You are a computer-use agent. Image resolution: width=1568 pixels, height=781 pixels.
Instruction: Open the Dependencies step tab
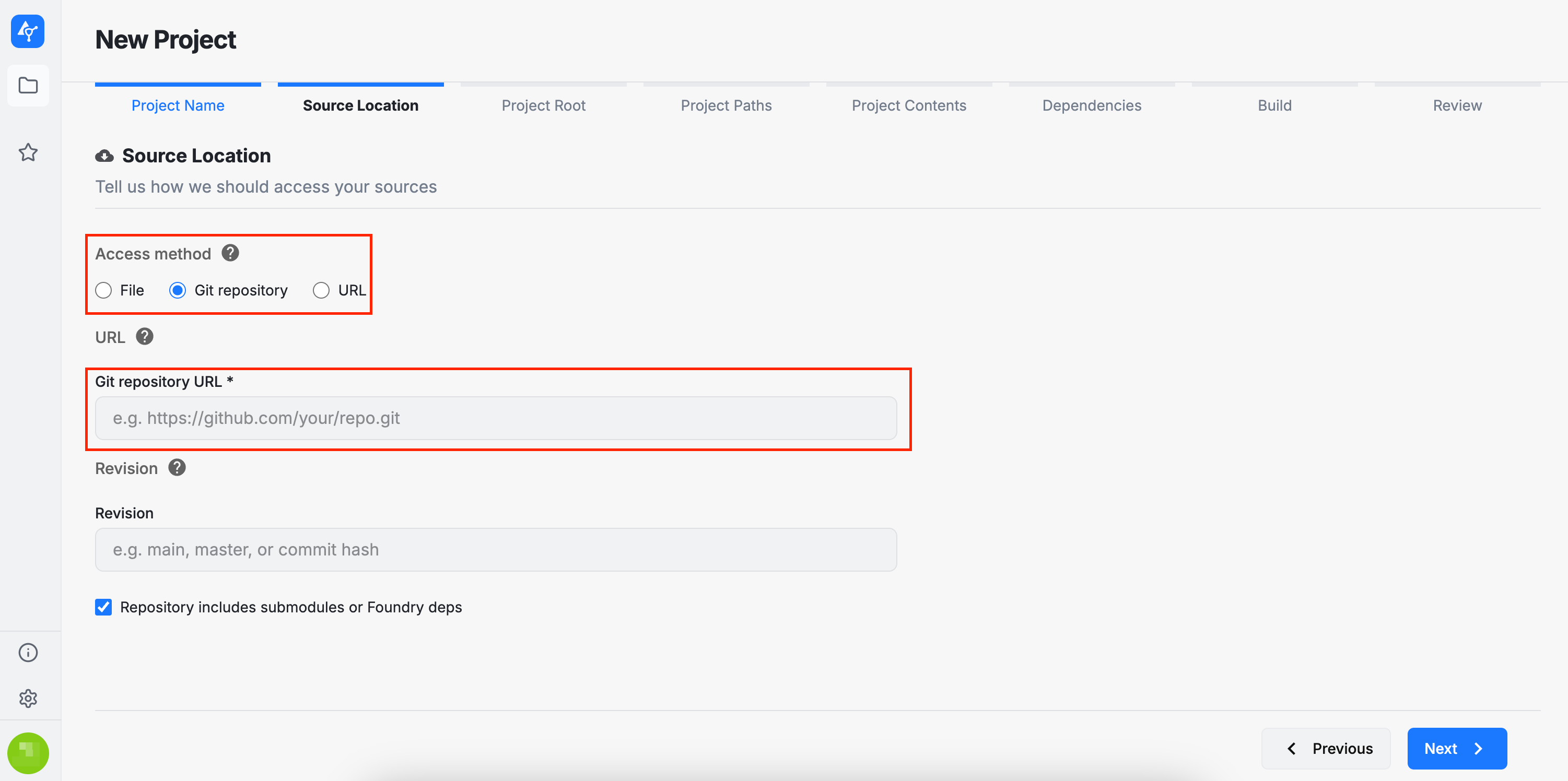[x=1092, y=105]
